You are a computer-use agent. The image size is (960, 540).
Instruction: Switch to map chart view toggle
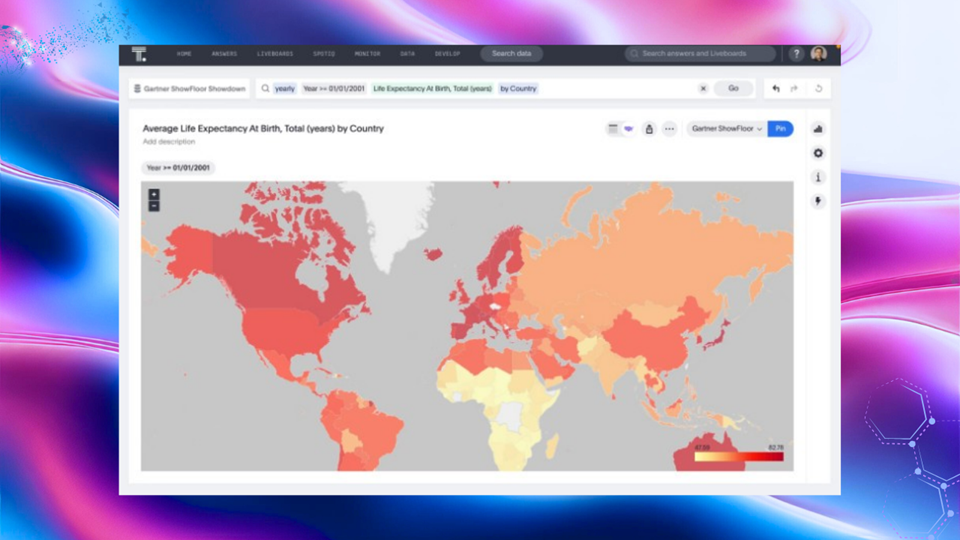coord(628,129)
